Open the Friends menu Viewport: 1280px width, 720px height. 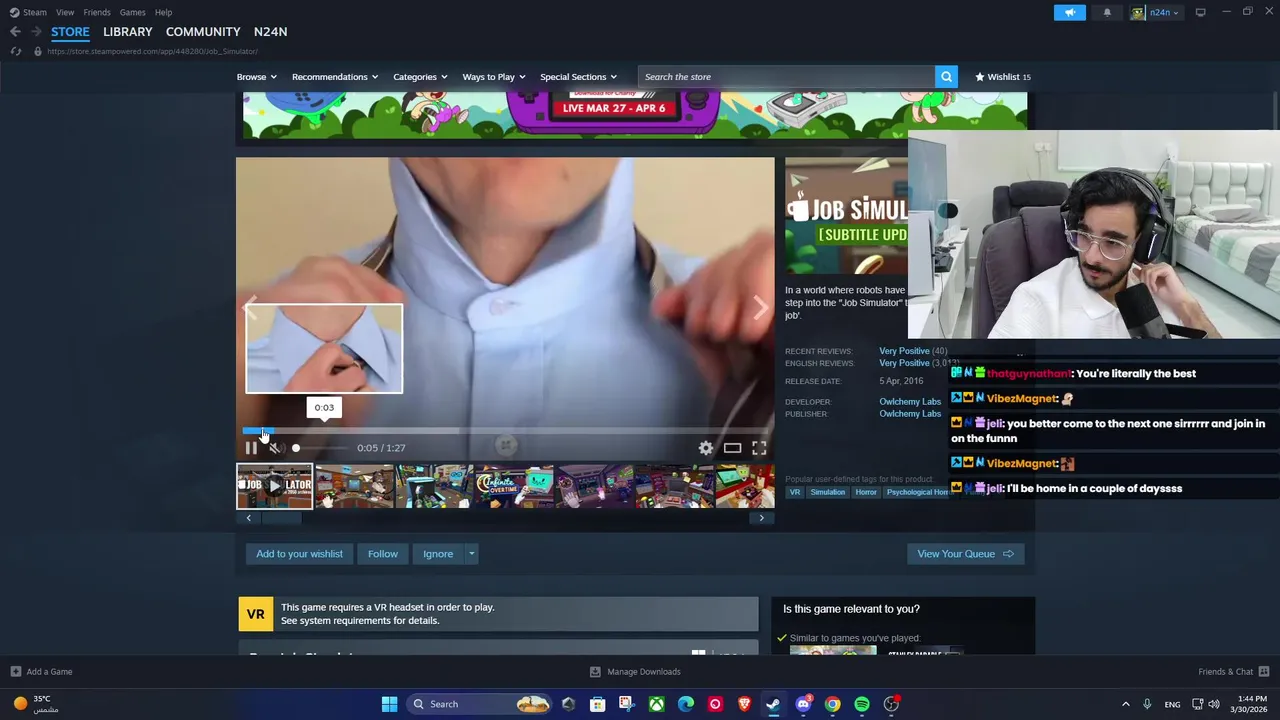point(97,12)
